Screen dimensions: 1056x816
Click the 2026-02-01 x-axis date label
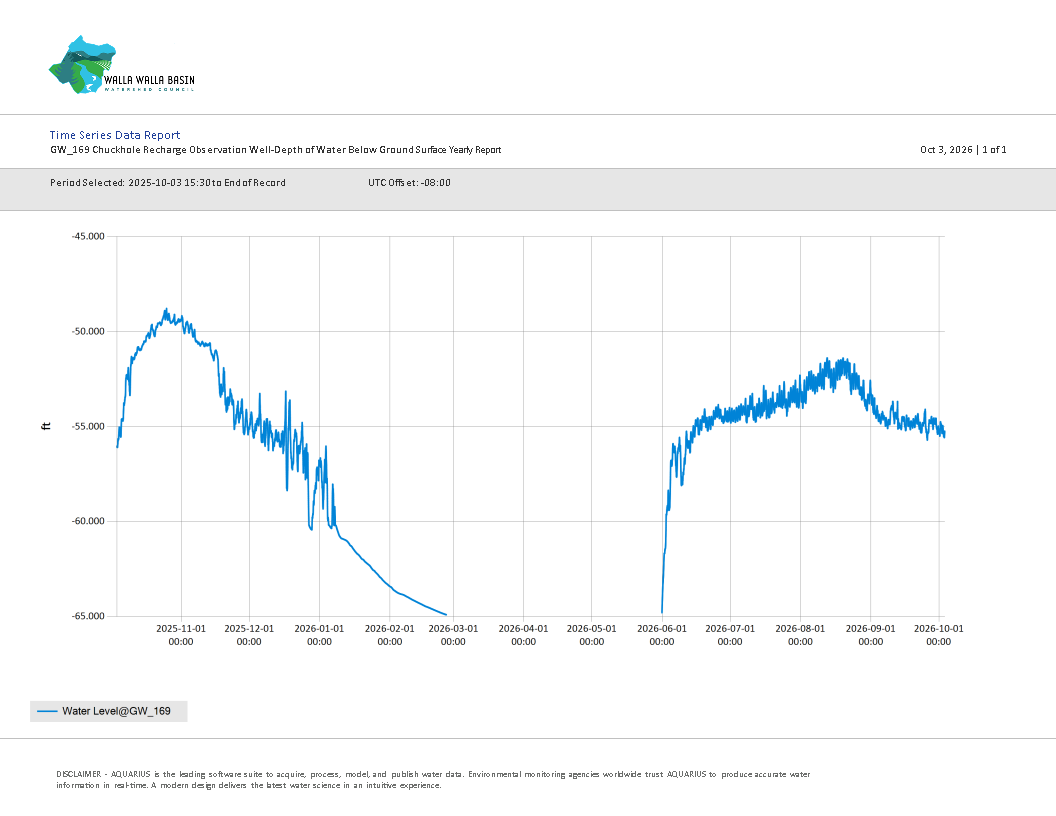[x=389, y=635]
